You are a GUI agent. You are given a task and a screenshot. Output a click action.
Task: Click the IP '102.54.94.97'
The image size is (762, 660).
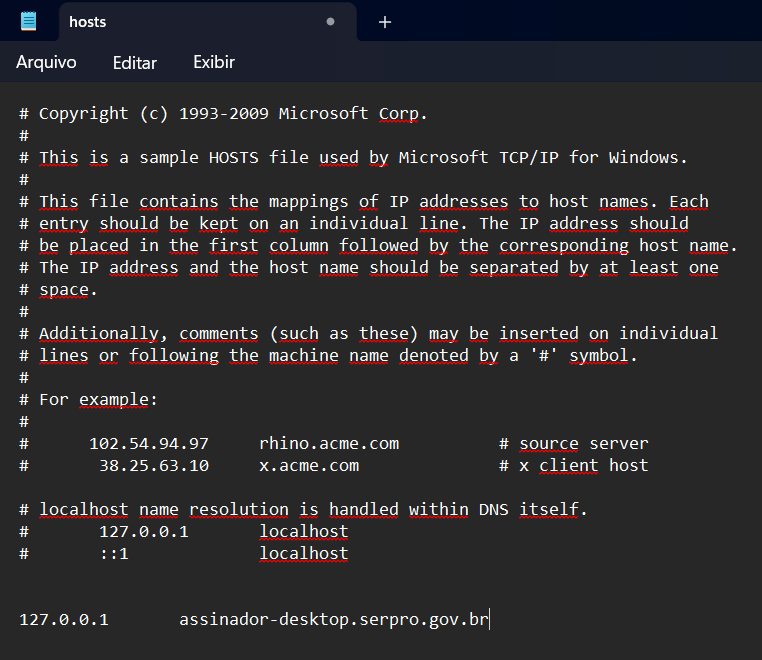(x=149, y=444)
